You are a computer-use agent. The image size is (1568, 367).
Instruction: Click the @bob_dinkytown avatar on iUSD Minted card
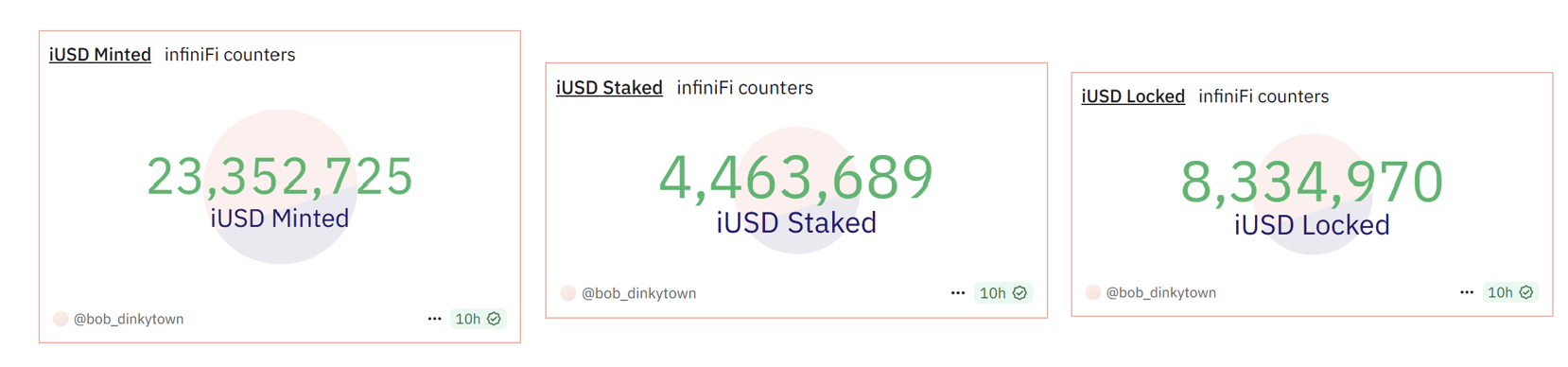(61, 319)
